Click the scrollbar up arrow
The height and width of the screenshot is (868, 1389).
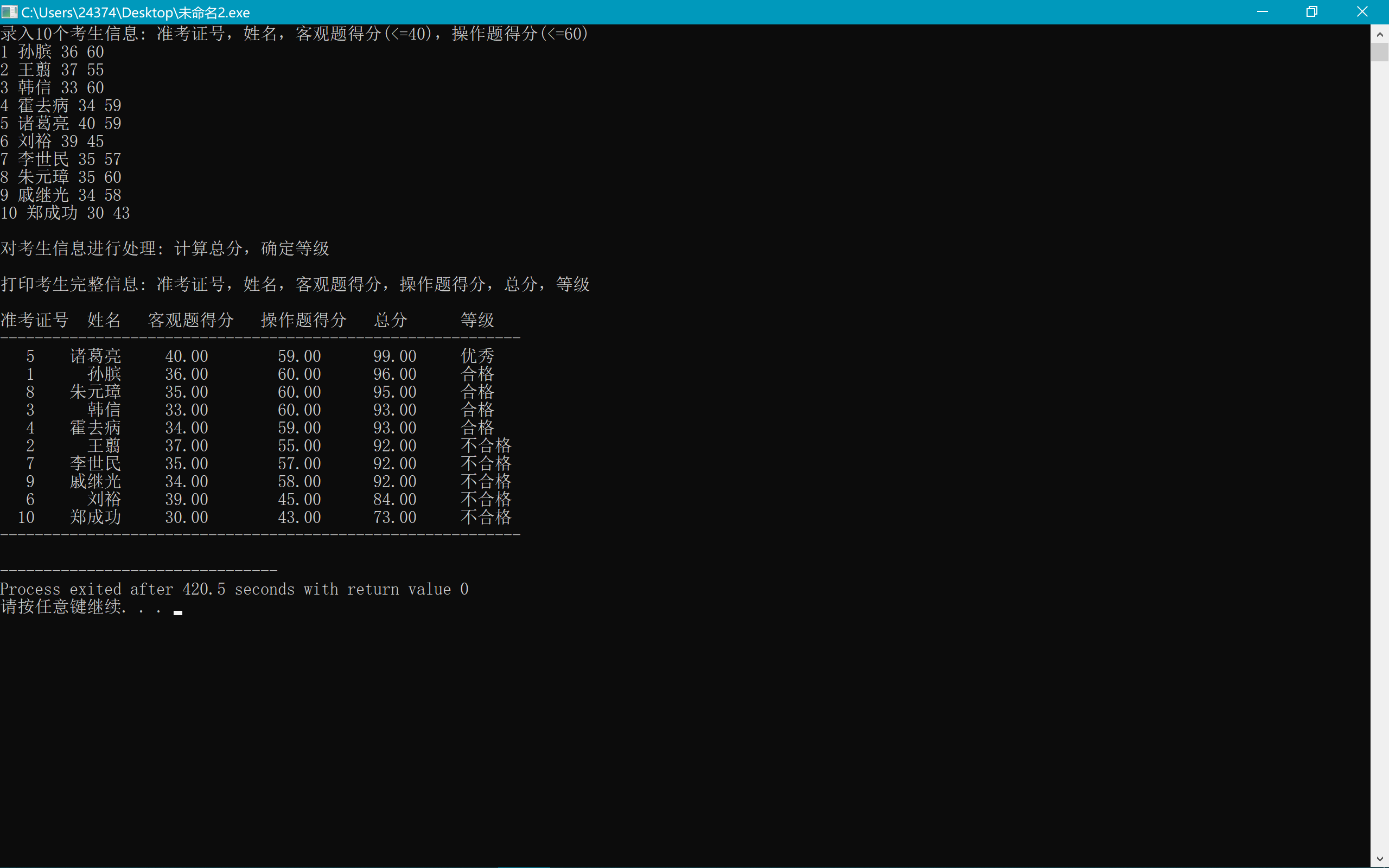coord(1379,34)
